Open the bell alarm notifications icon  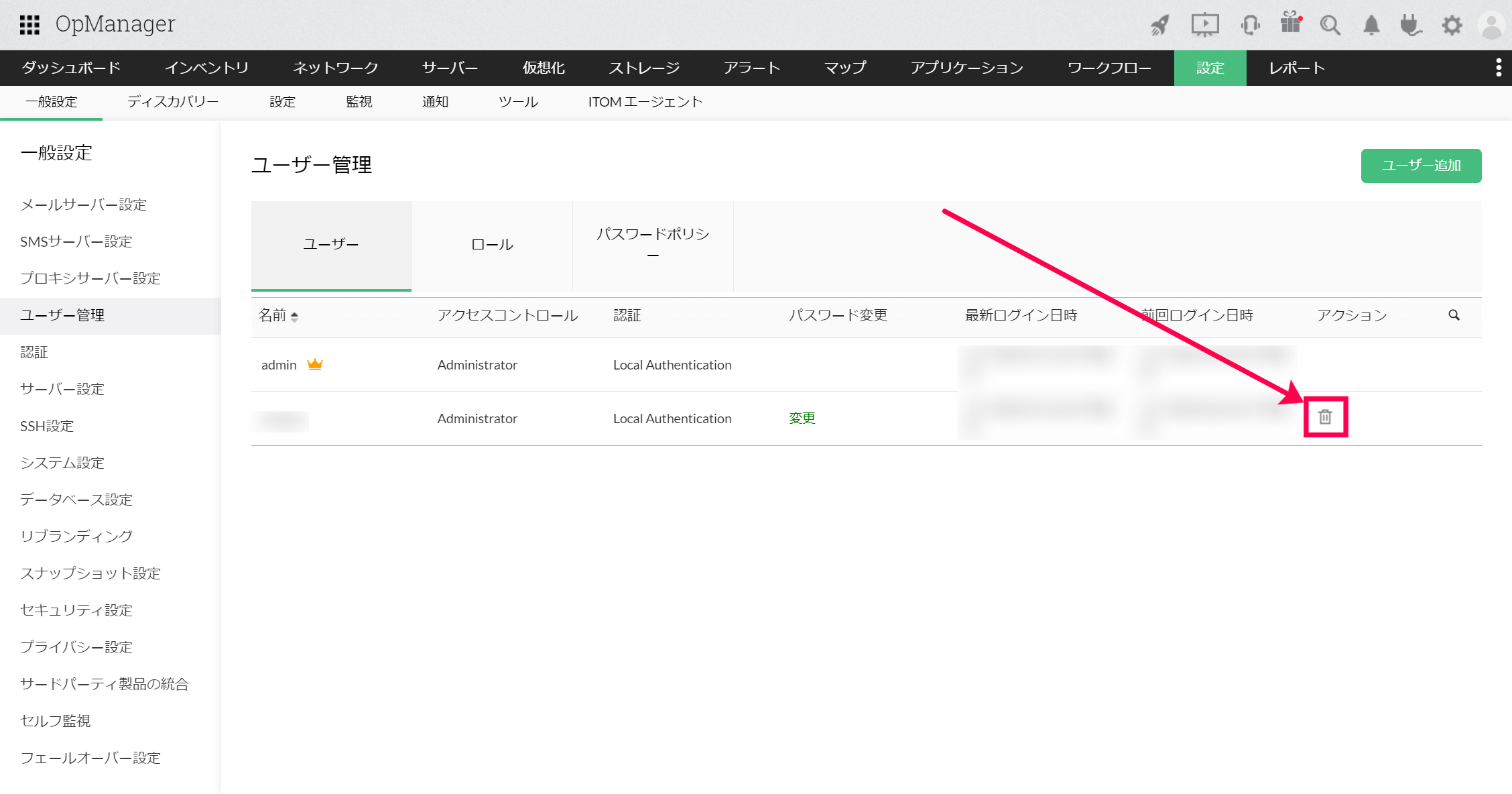pos(1371,25)
